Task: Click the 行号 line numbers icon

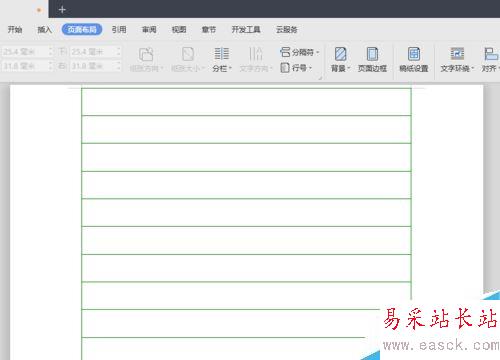Action: coord(285,68)
